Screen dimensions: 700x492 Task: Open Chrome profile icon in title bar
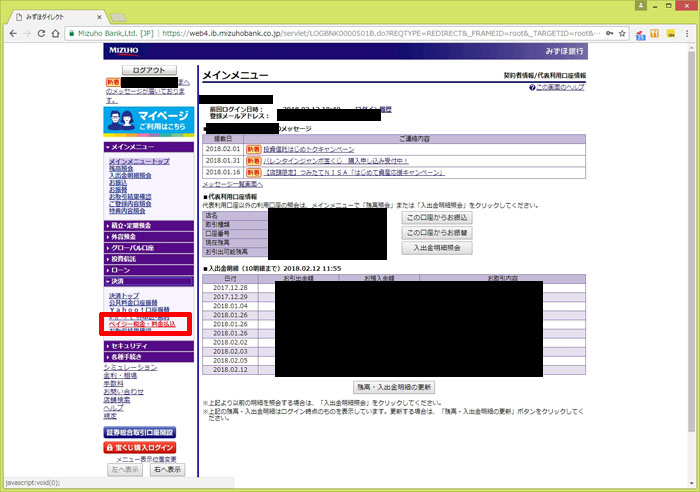(641, 5)
